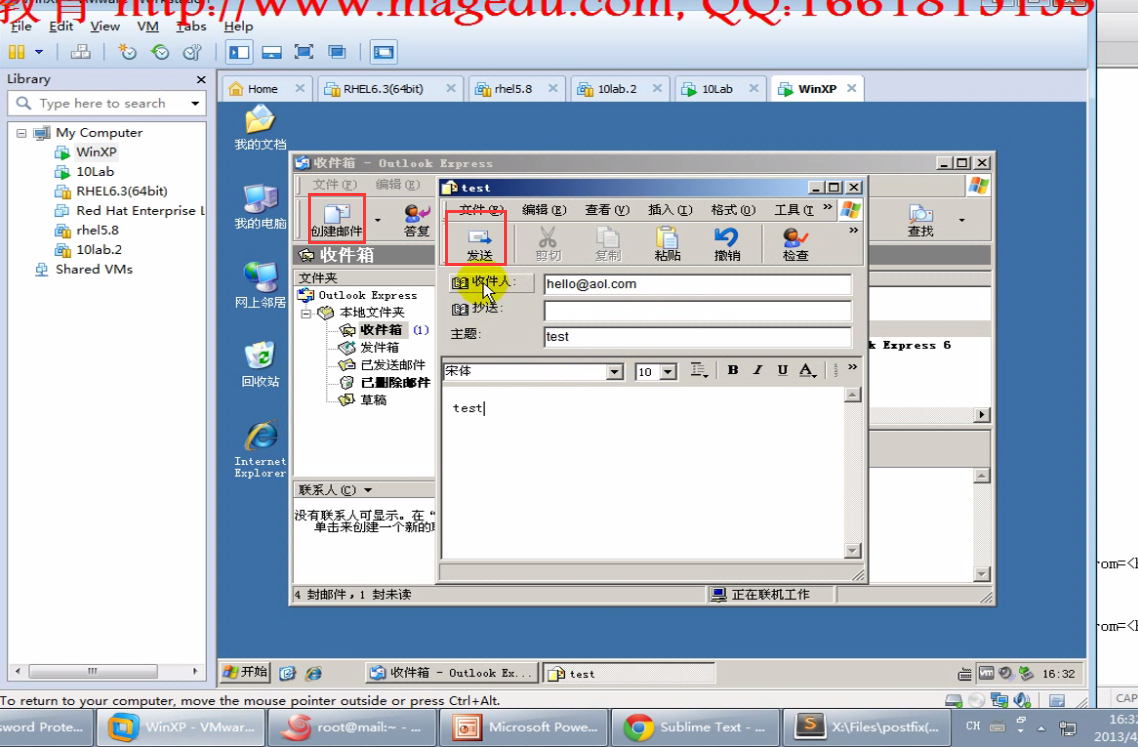1138x747 pixels.
Task: Click the library search text box
Action: pos(109,104)
